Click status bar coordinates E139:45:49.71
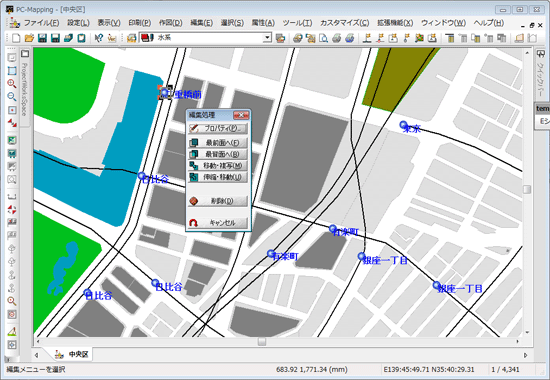The width and height of the screenshot is (550, 380). (429, 369)
